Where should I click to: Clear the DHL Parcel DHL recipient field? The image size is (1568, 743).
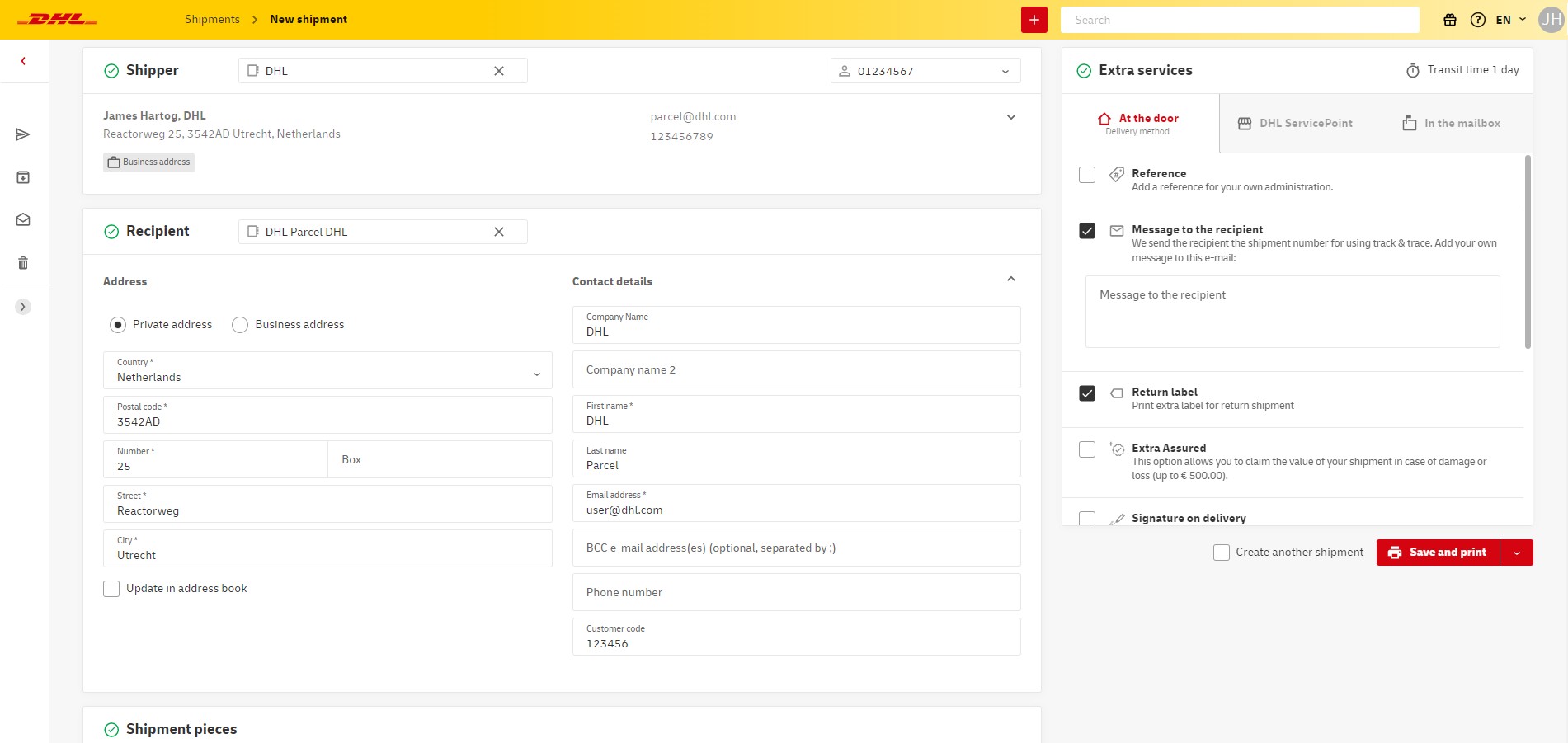[x=499, y=232]
